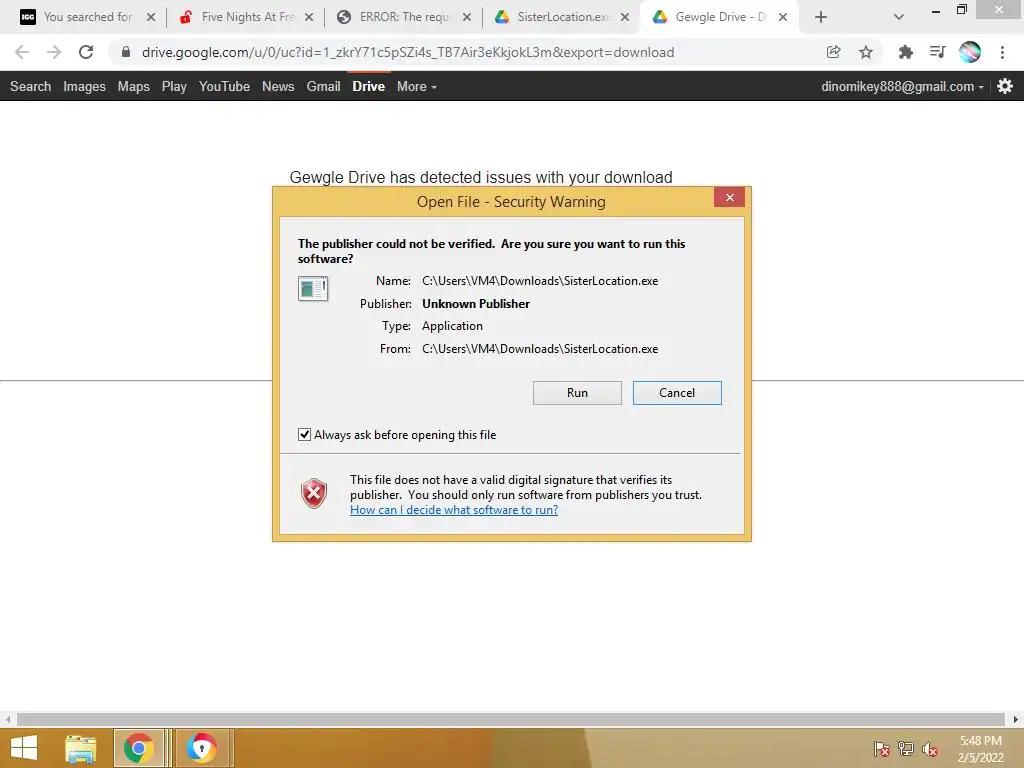The height and width of the screenshot is (768, 1024).
Task: Click the share page icon in address bar
Action: [x=833, y=52]
